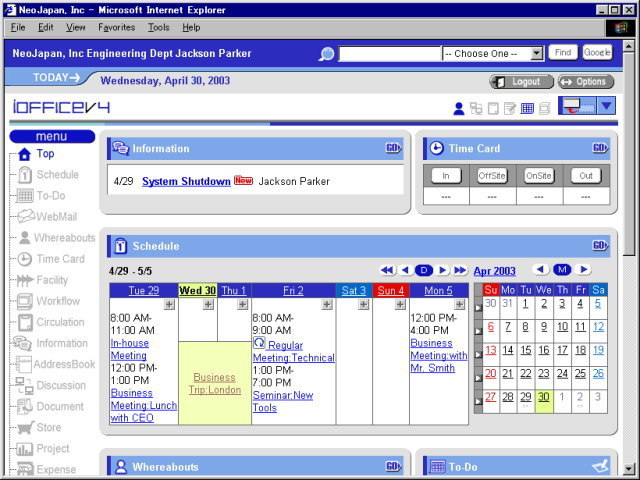This screenshot has width=640, height=480.
Task: Select week row of April 27 arrow
Action: point(478,401)
